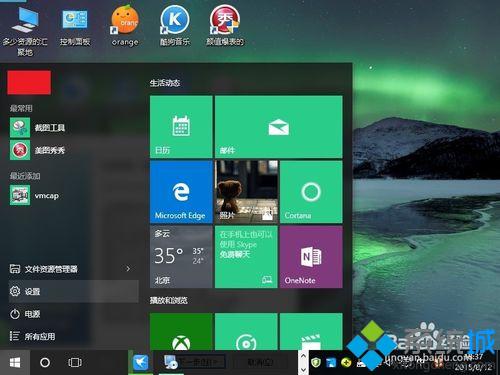
Task: Open the 邮件 mail tile
Action: click(279, 127)
